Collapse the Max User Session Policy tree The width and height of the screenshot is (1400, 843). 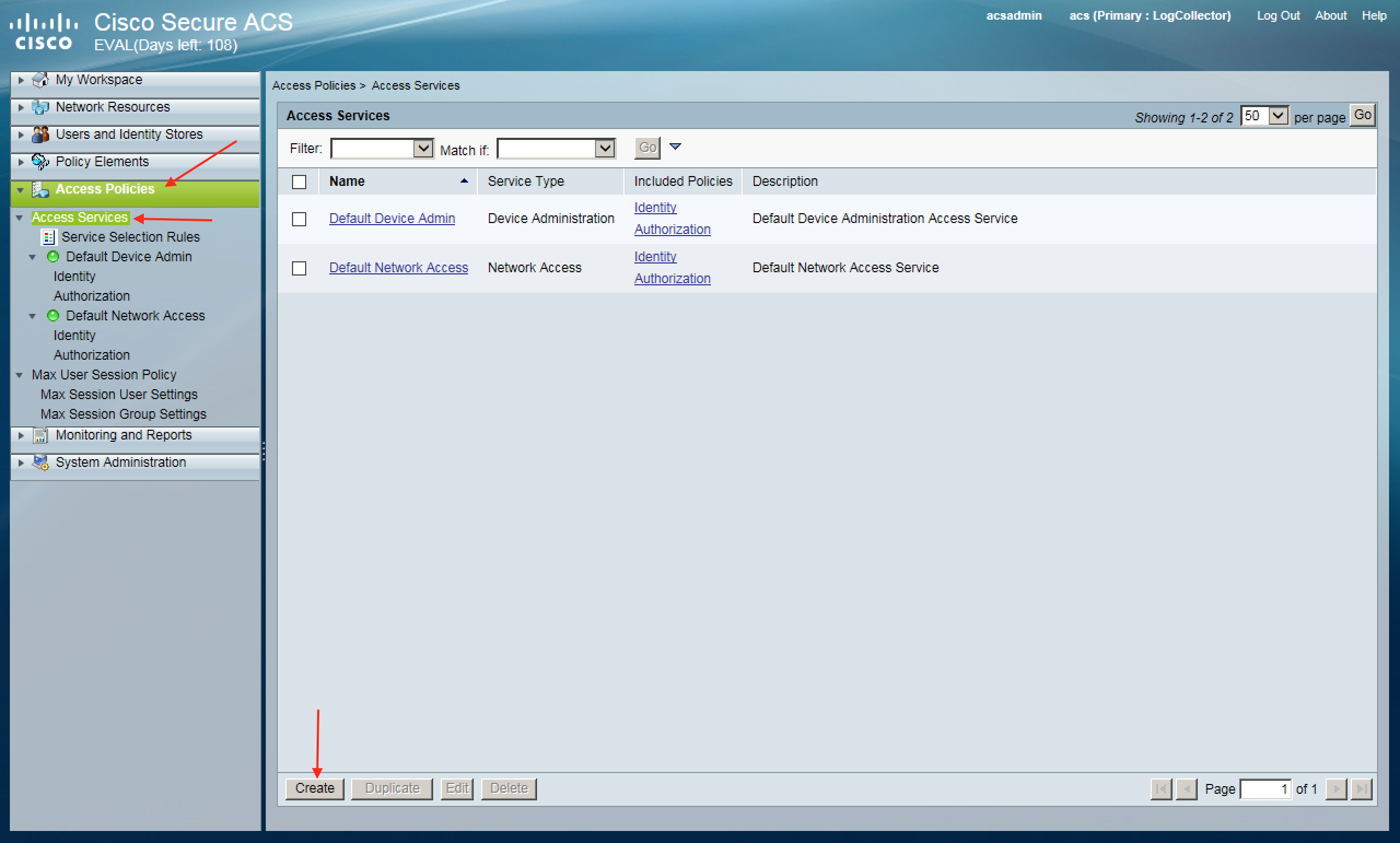click(x=19, y=376)
